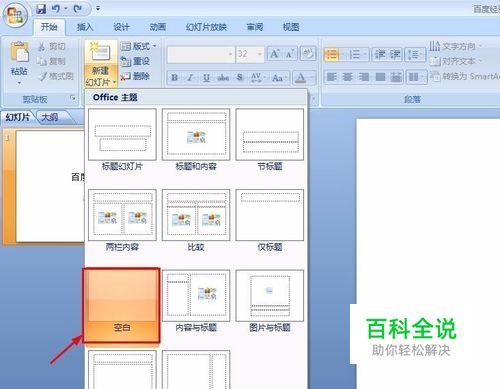Click the 新建幻灯片 icon

100,53
